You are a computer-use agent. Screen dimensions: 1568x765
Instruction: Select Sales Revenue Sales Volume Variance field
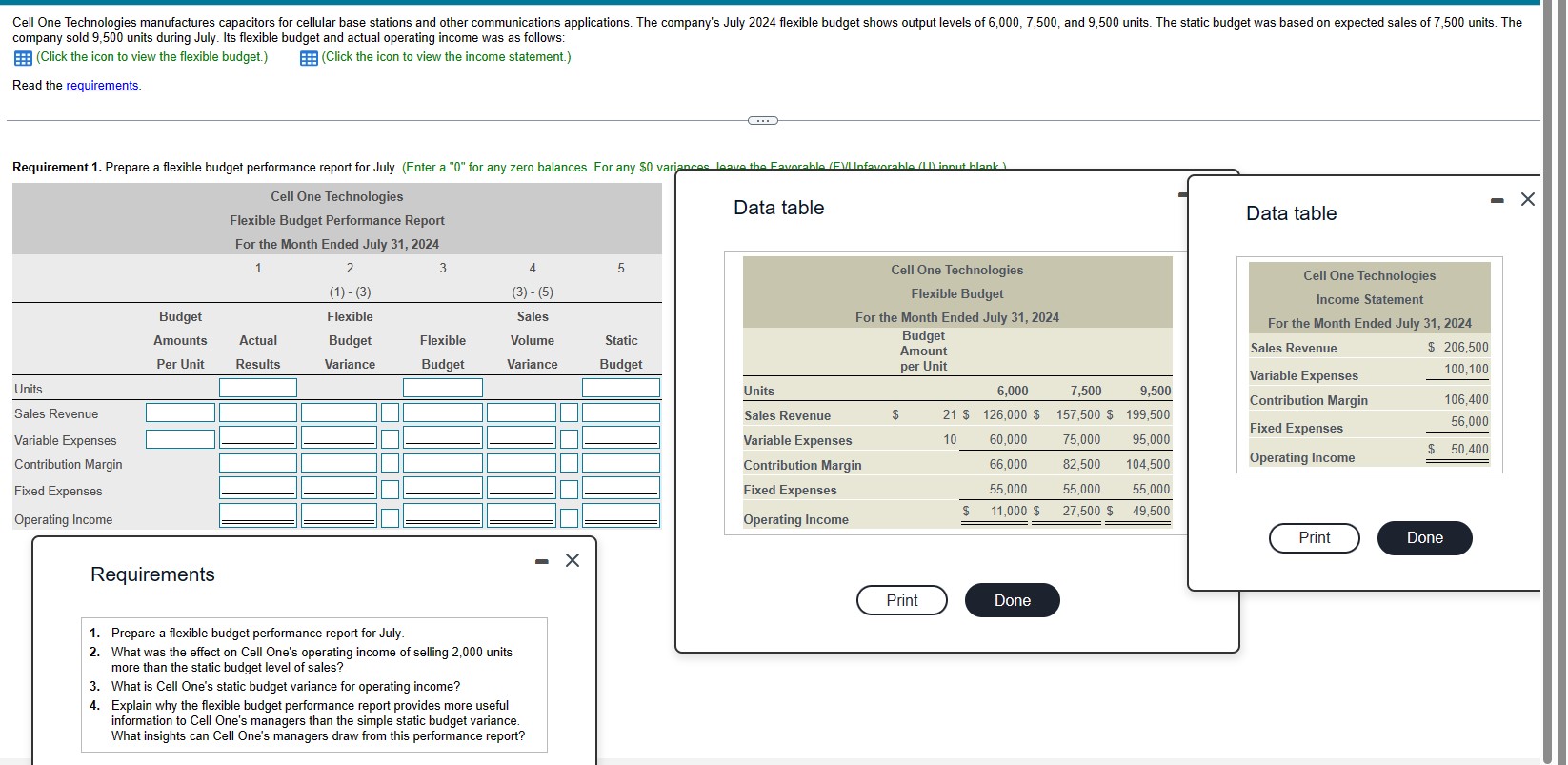521,413
